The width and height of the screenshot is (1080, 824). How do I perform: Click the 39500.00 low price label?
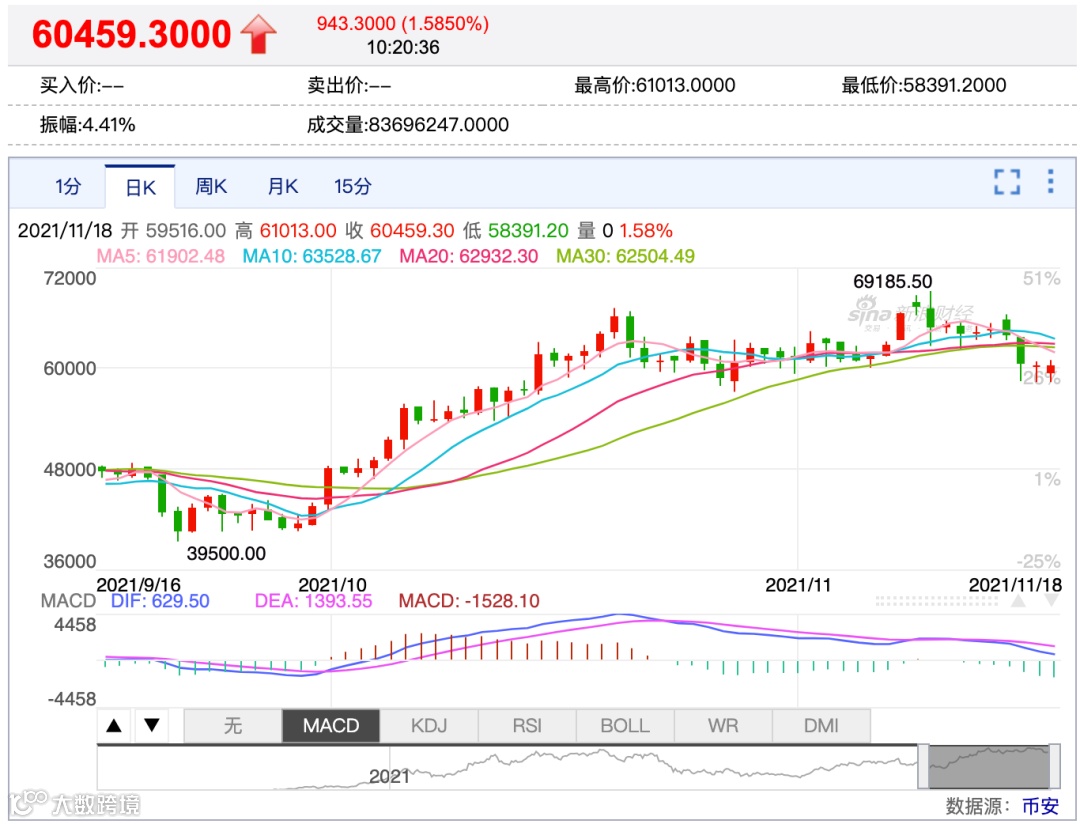click(x=226, y=554)
